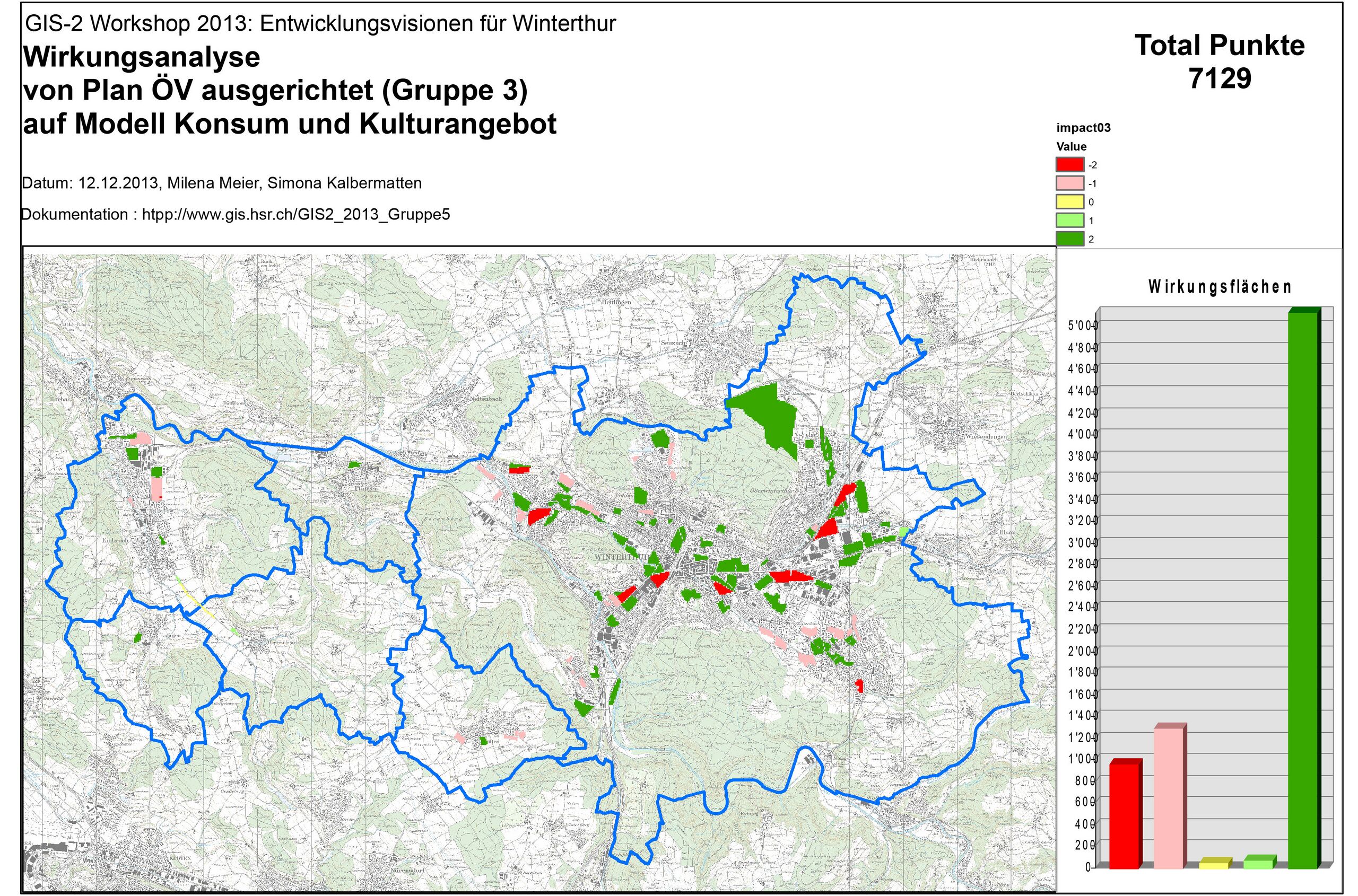Viewport: 1358px width, 896px height.
Task: Click the Oberwinterthur label on the map
Action: [772, 491]
